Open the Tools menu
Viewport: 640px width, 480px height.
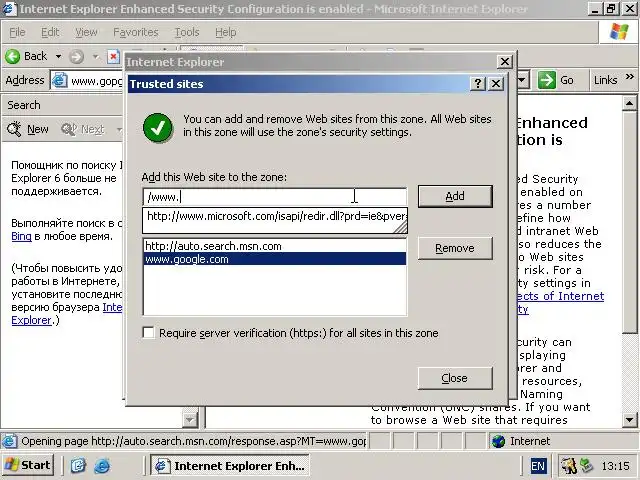tap(187, 32)
